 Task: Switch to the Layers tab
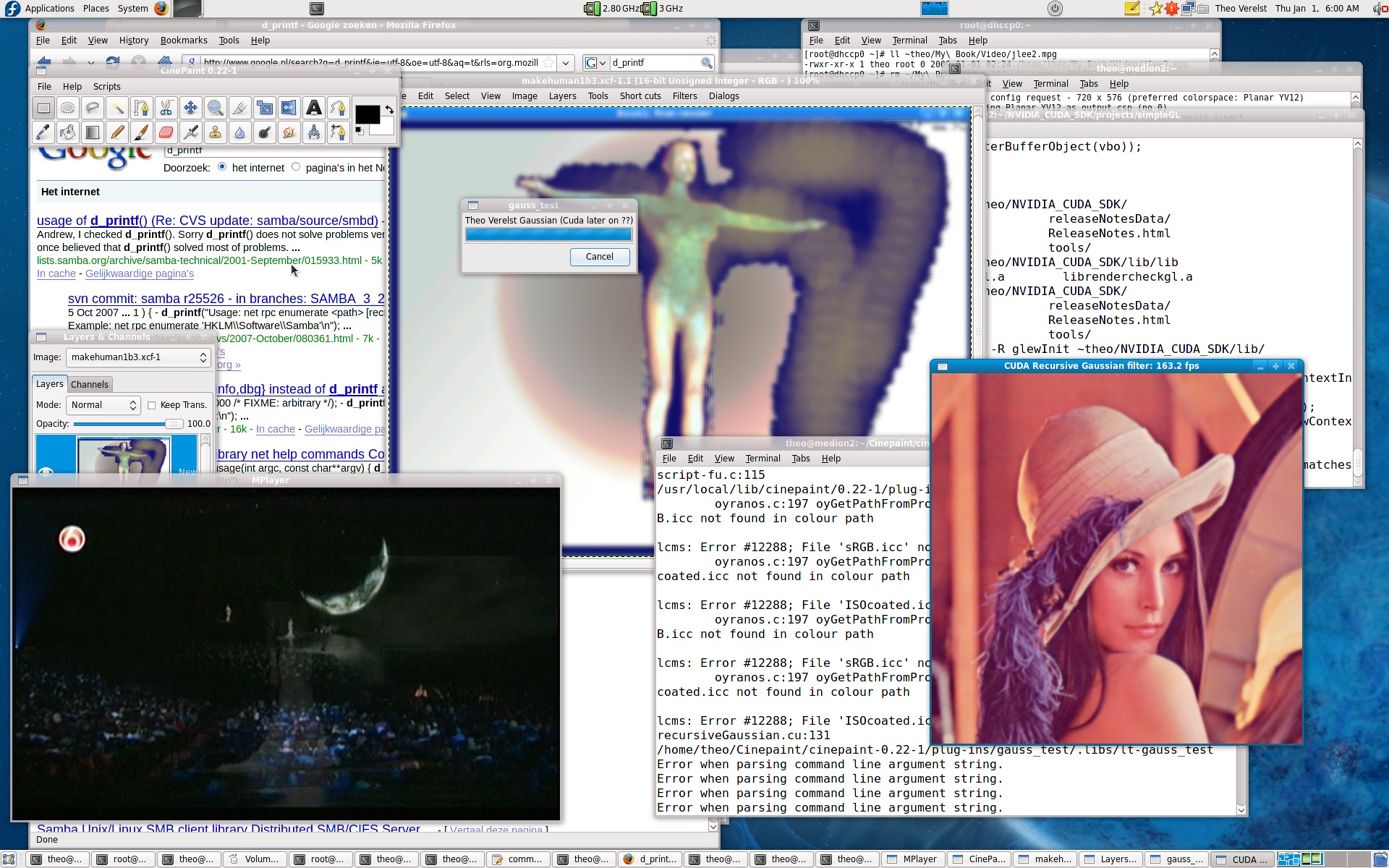click(x=50, y=384)
